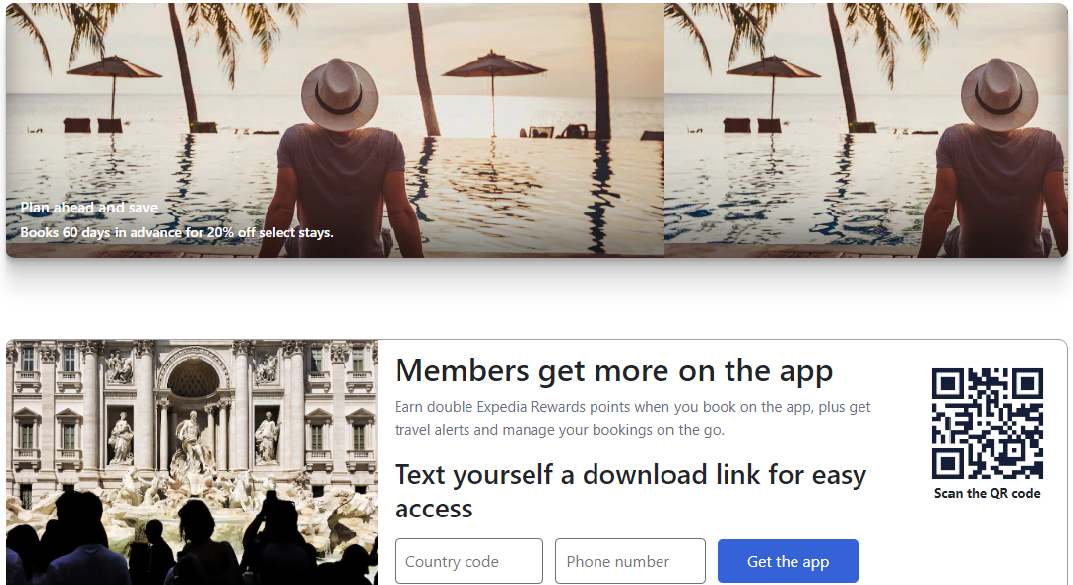Click the Get the app button

pos(788,561)
